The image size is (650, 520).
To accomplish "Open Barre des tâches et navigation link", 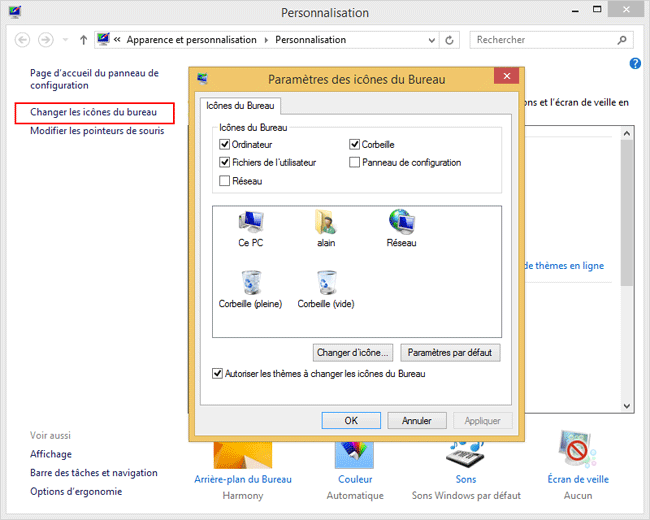I will (94, 473).
